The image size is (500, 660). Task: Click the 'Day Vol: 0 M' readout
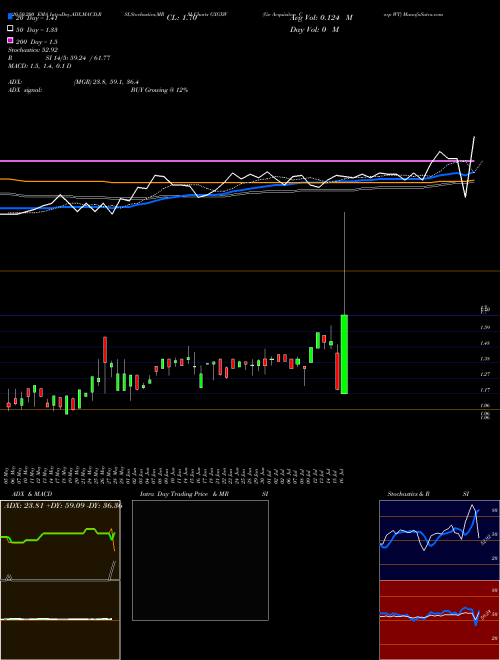[x=314, y=30]
